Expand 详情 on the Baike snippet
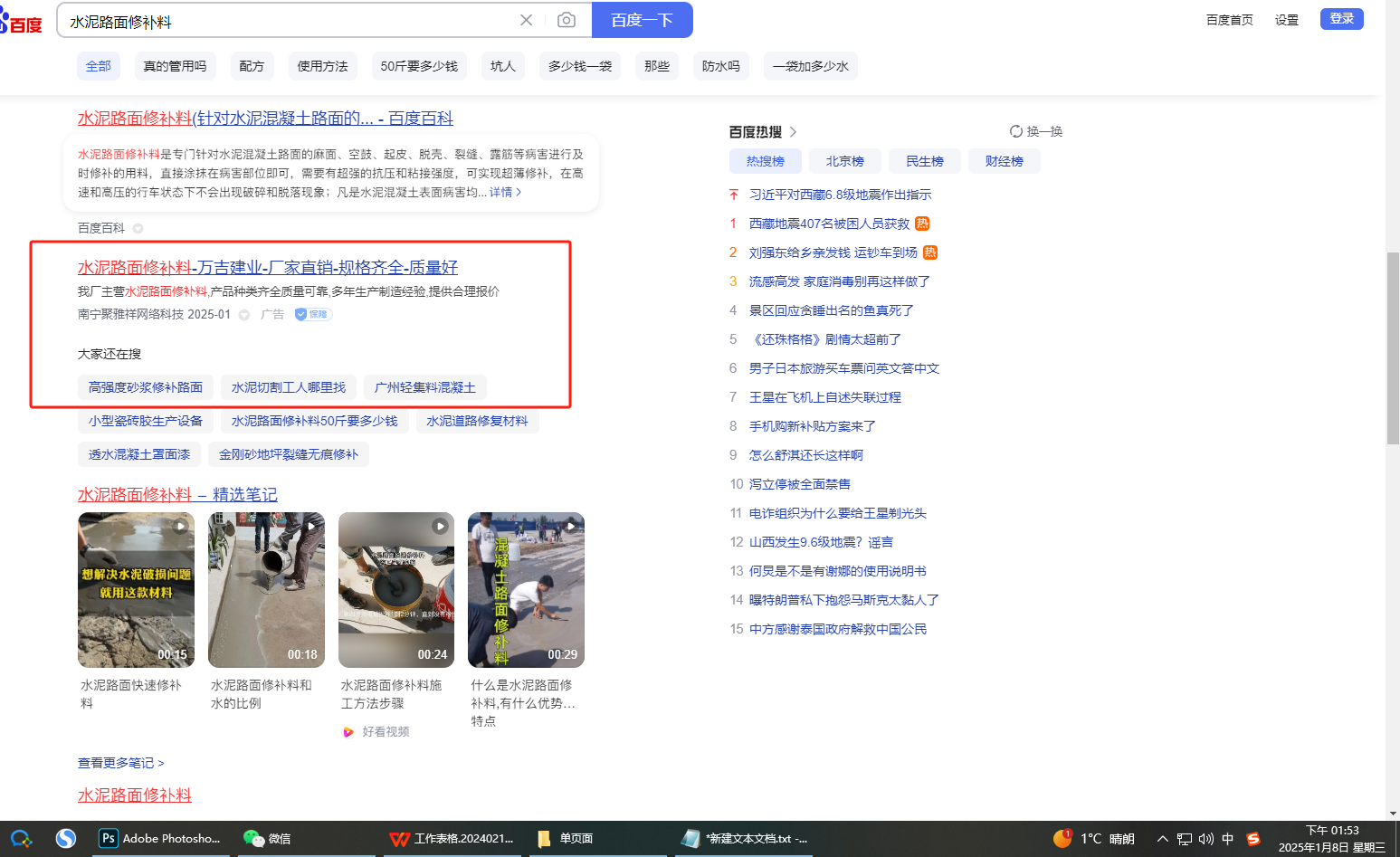 point(505,192)
